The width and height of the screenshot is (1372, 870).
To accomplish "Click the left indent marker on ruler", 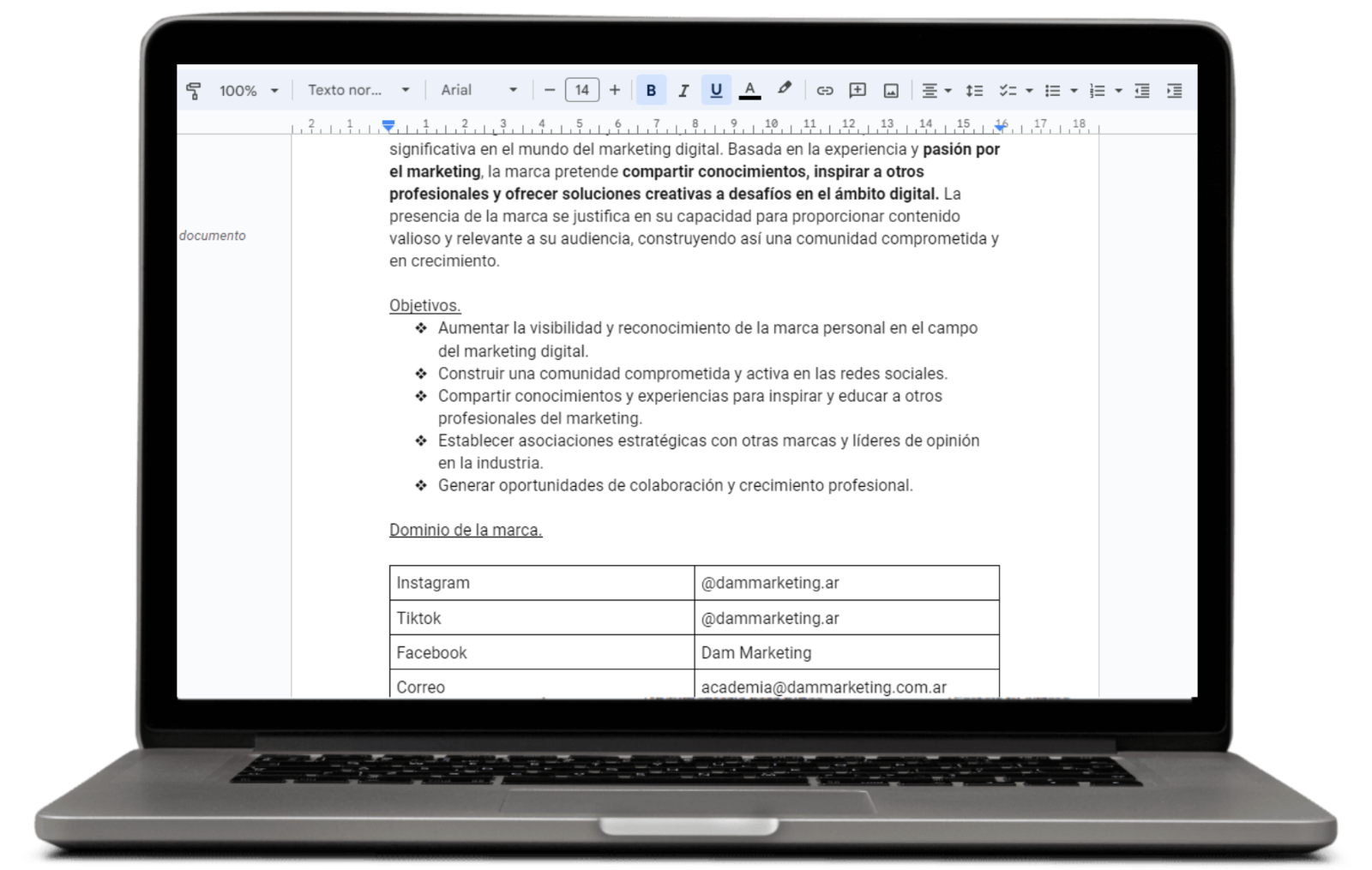I will 388,126.
